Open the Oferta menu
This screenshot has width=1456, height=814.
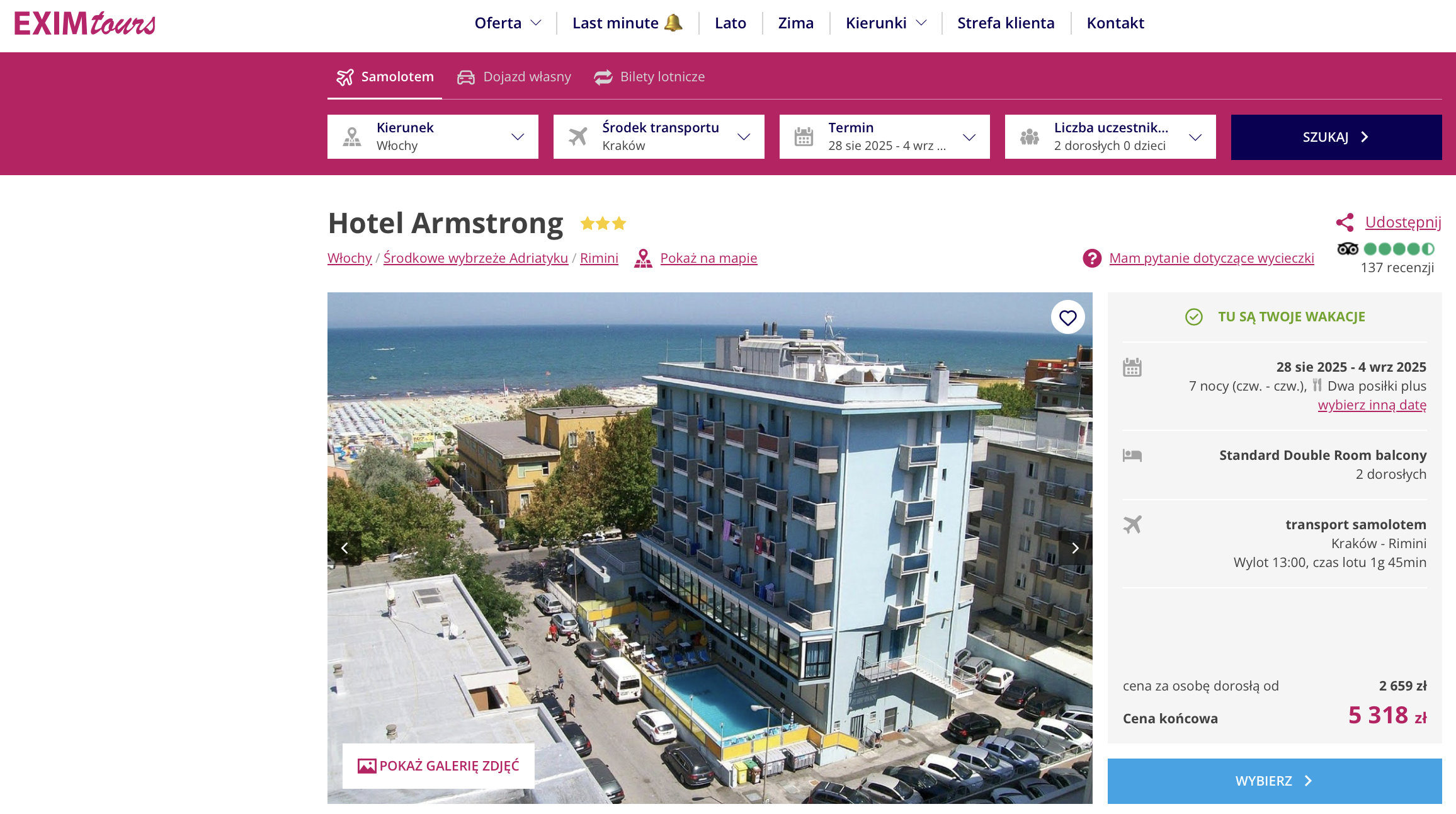pos(508,23)
